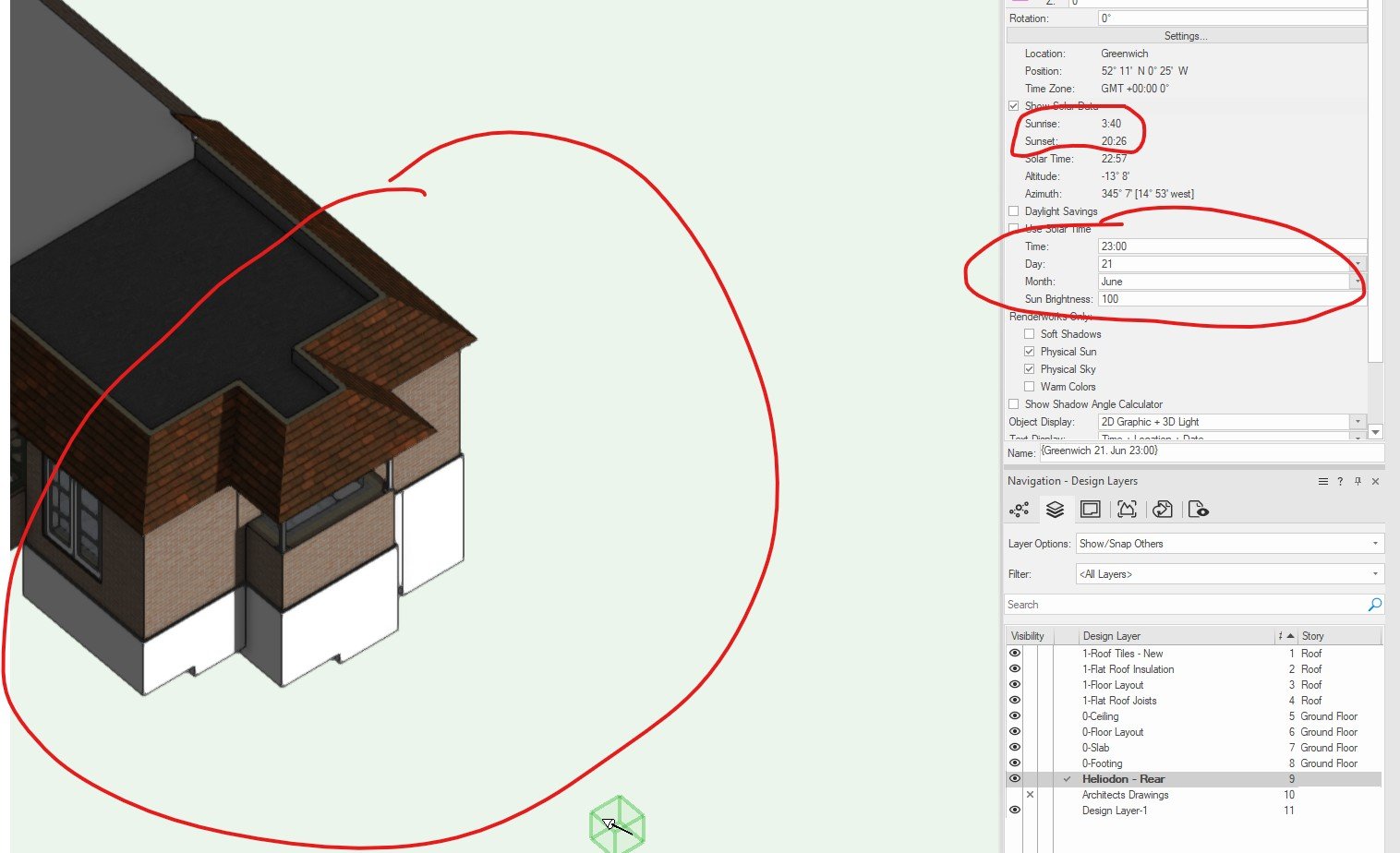Image resolution: width=1400 pixels, height=853 pixels.
Task: Switch to the Design Layers tab
Action: tap(1055, 510)
